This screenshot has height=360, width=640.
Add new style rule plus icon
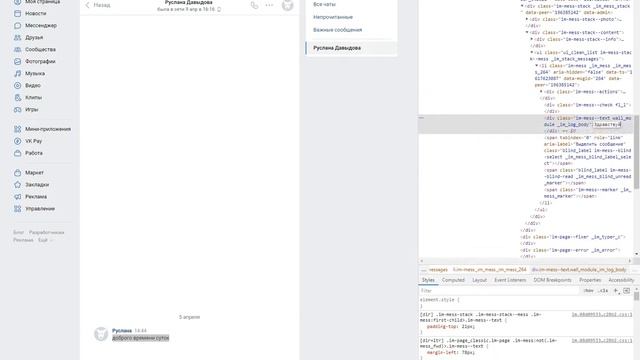point(616,291)
